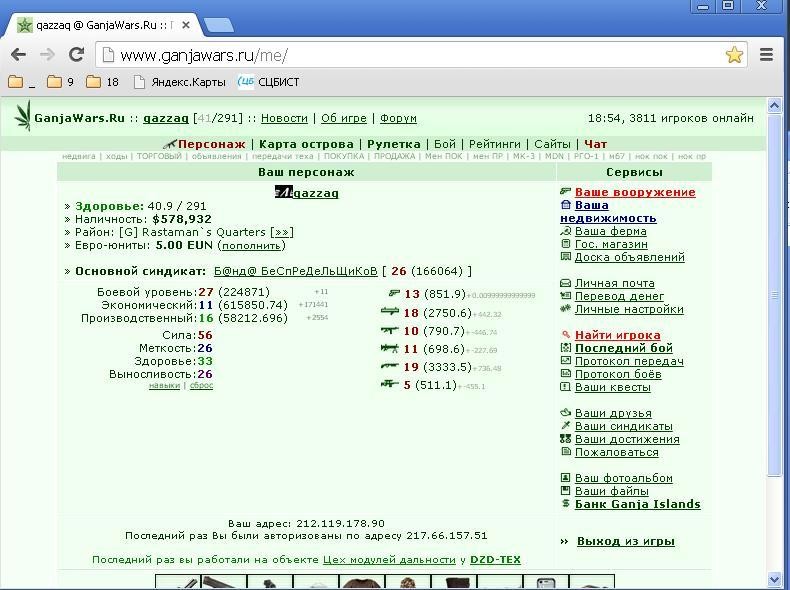Log out via Выход из игры
790x590 pixels.
pos(626,541)
